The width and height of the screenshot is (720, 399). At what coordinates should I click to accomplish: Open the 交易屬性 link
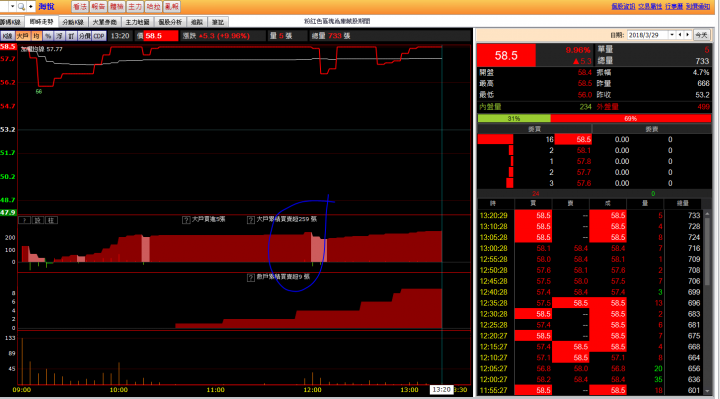[650, 6]
